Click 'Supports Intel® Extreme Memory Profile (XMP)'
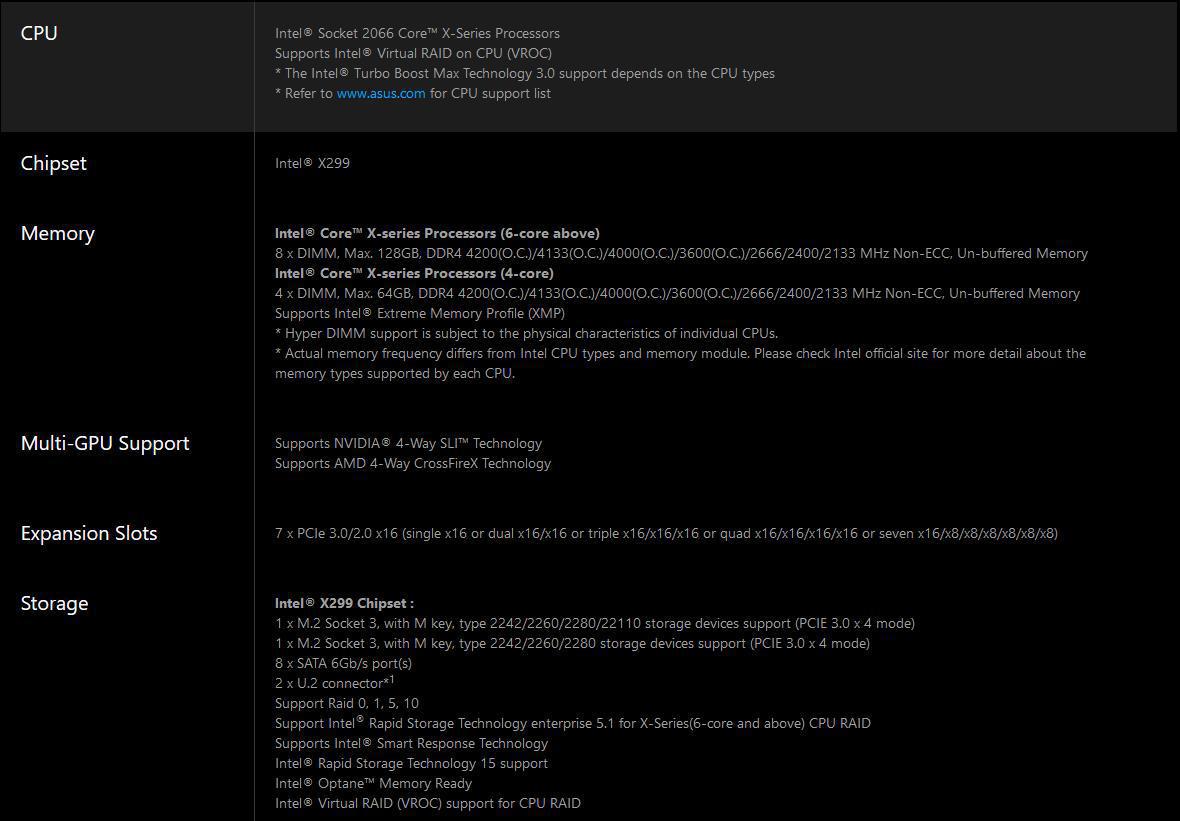 [420, 313]
